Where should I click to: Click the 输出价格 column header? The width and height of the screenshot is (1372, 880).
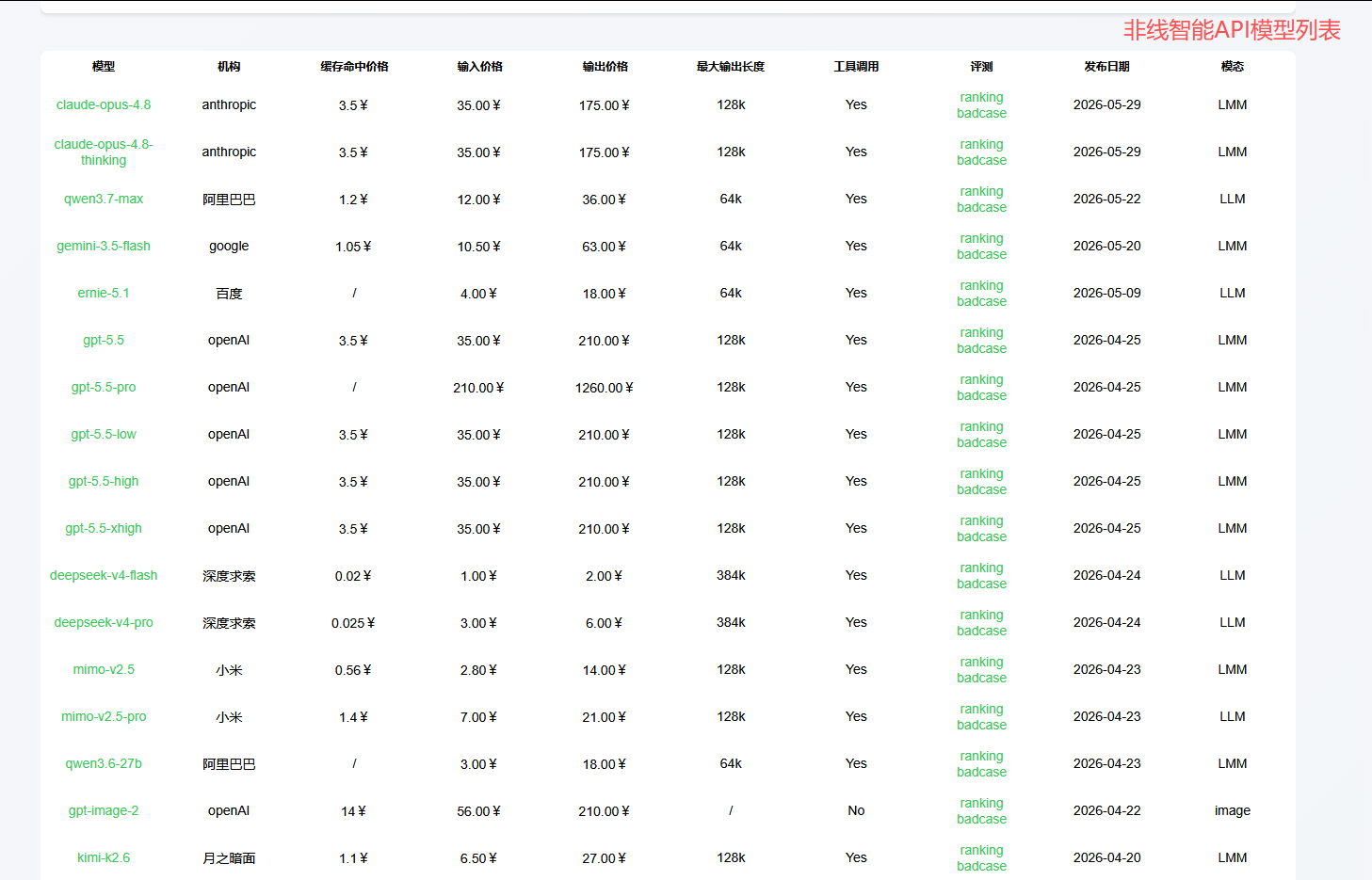[x=605, y=67]
